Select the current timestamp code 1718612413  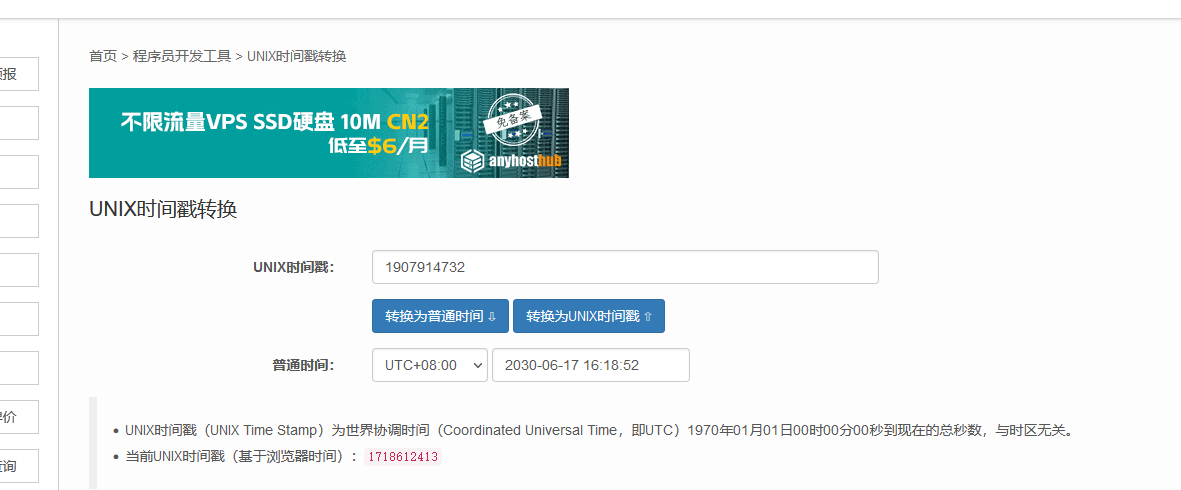403,457
